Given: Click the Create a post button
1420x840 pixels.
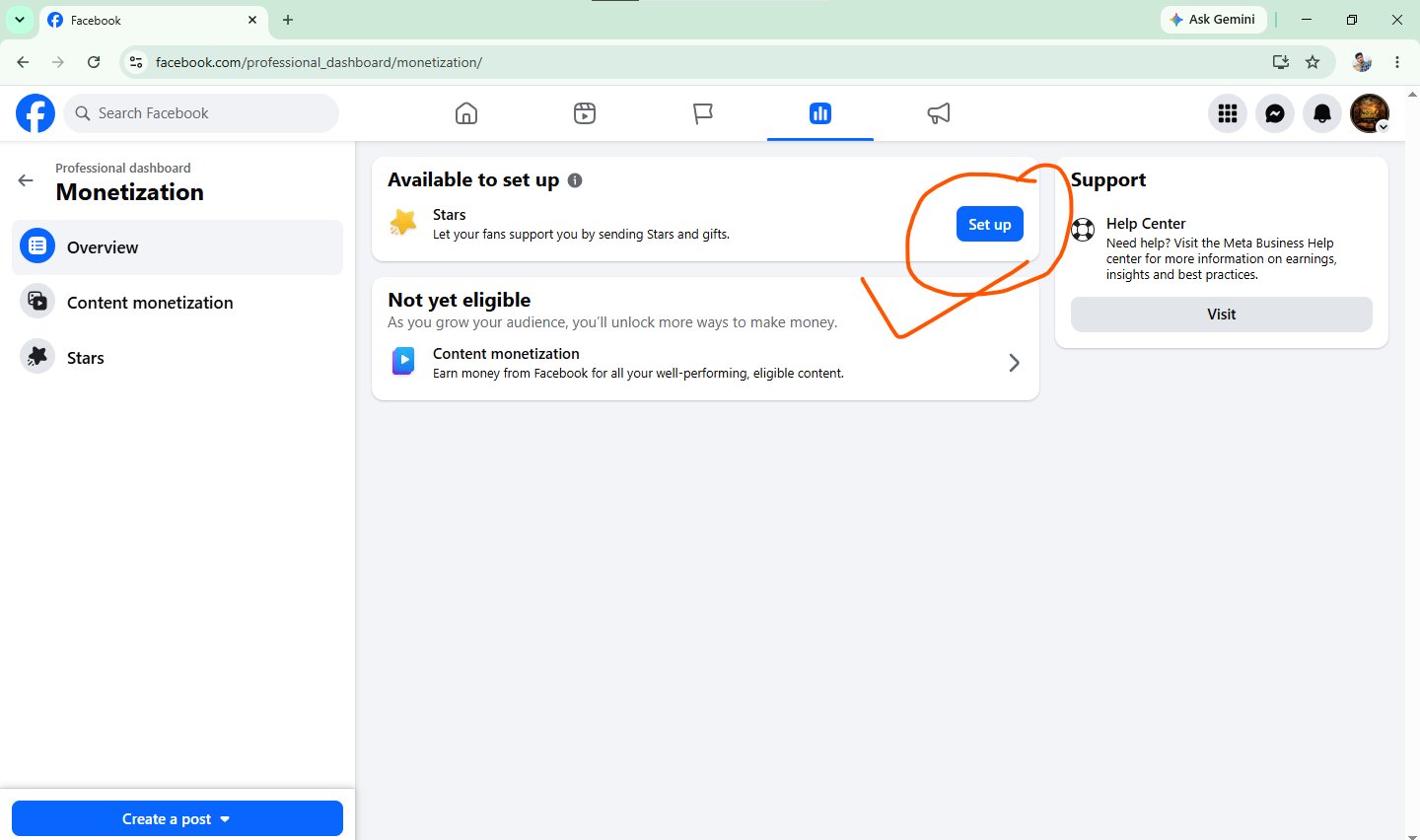Looking at the screenshot, I should pyautogui.click(x=177, y=818).
